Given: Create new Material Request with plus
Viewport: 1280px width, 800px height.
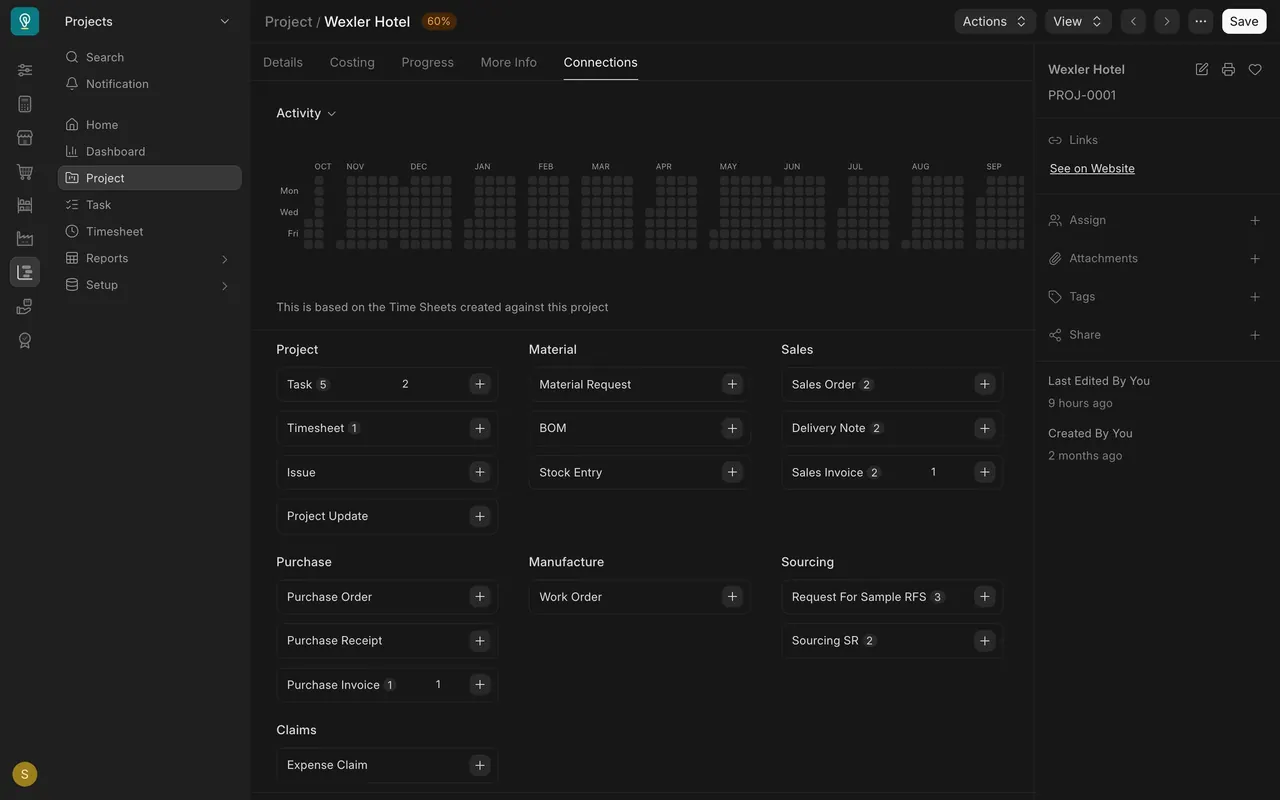Looking at the screenshot, I should [x=732, y=384].
